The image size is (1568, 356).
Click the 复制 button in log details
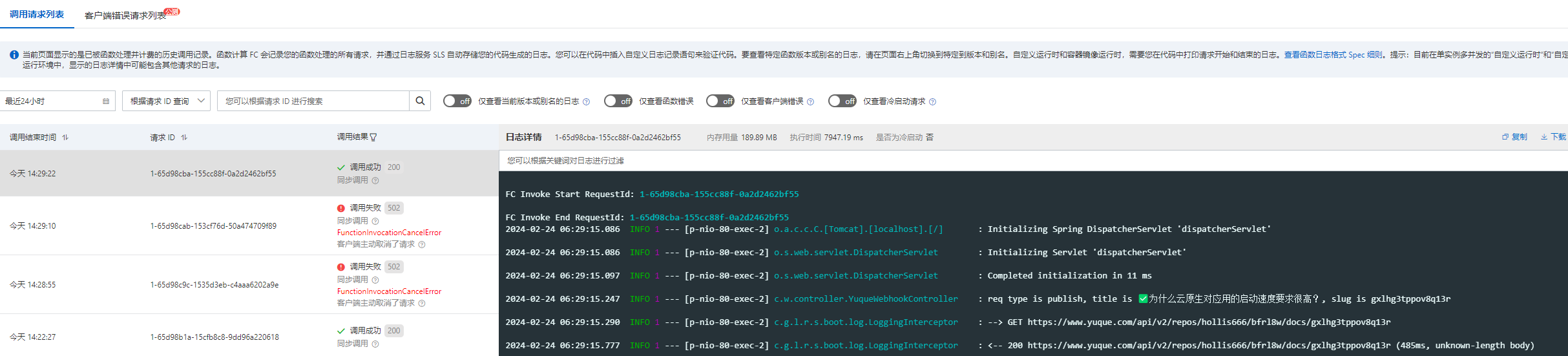[x=1514, y=137]
